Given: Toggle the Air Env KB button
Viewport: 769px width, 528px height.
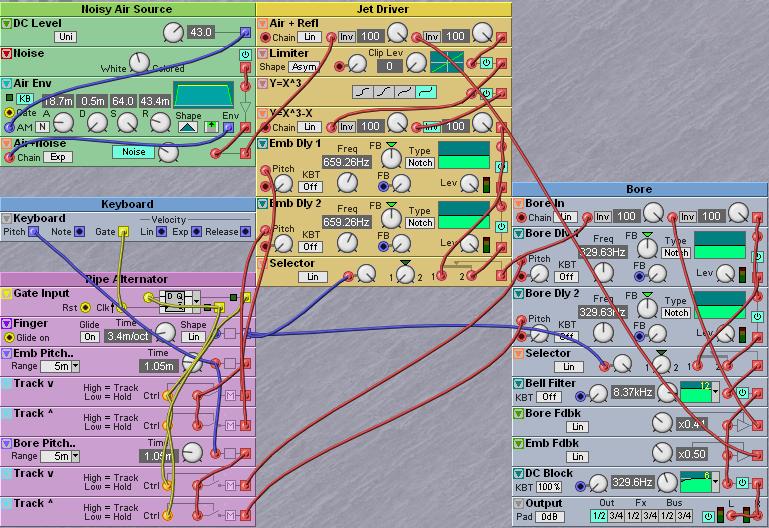Looking at the screenshot, I should tap(26, 100).
